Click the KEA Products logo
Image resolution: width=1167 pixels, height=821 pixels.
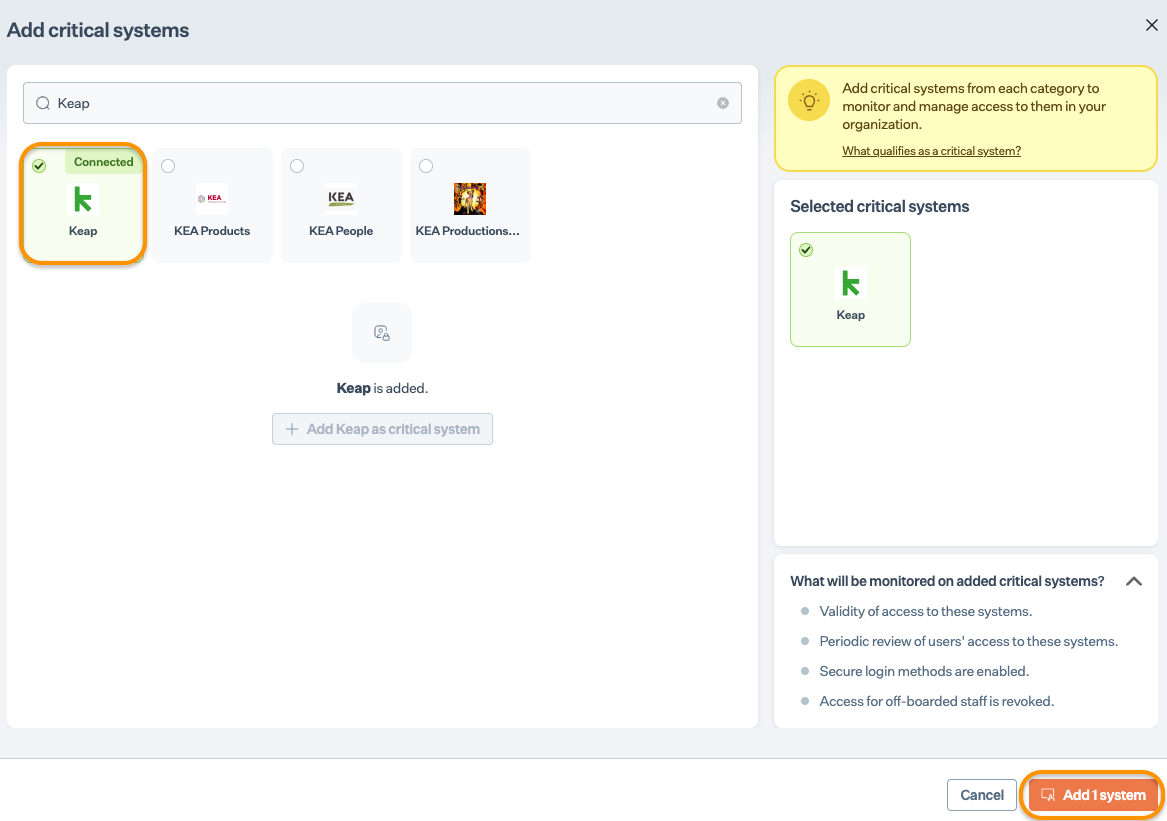(212, 199)
